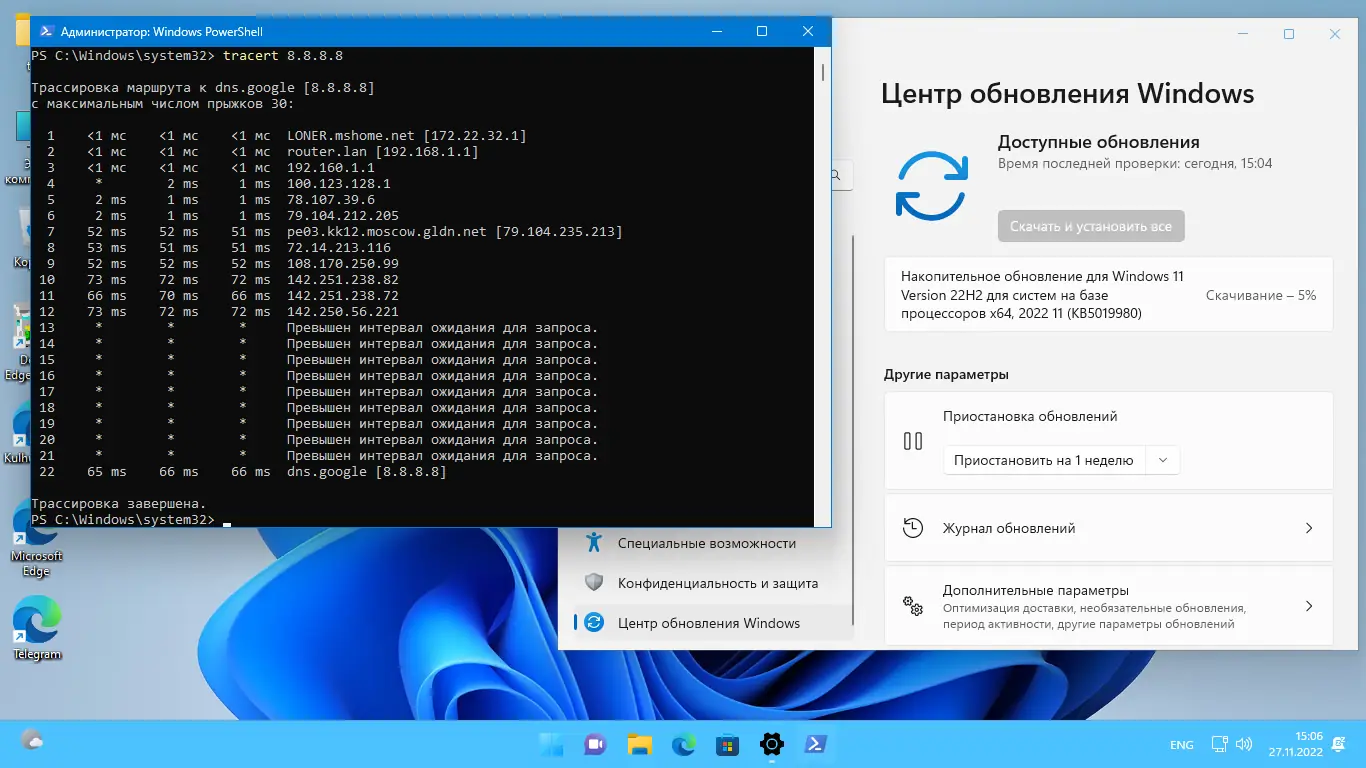The image size is (1366, 768).
Task: Switch to the Settings app taskbar icon
Action: [x=771, y=744]
